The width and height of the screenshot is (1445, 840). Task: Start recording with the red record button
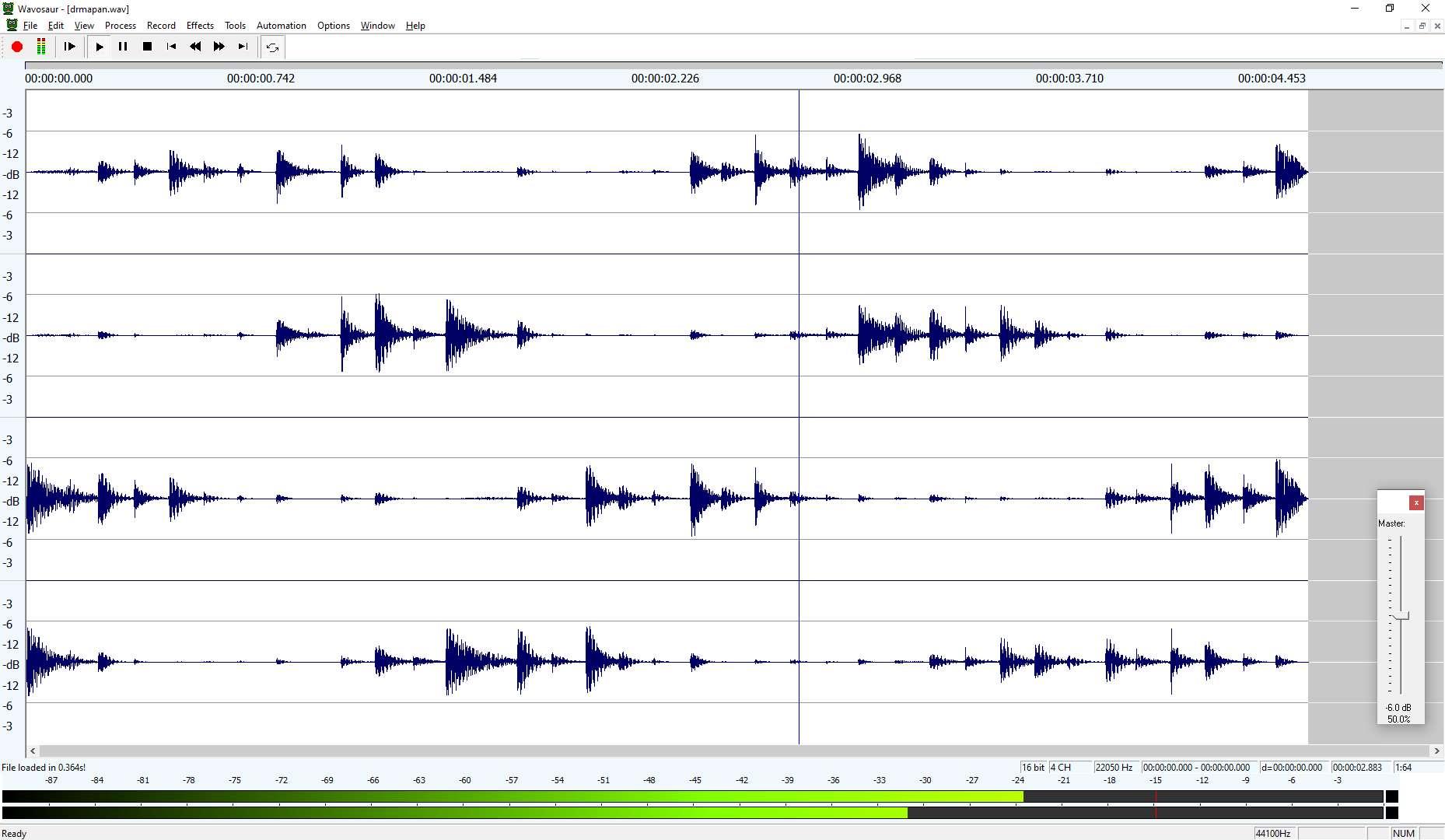(x=17, y=47)
